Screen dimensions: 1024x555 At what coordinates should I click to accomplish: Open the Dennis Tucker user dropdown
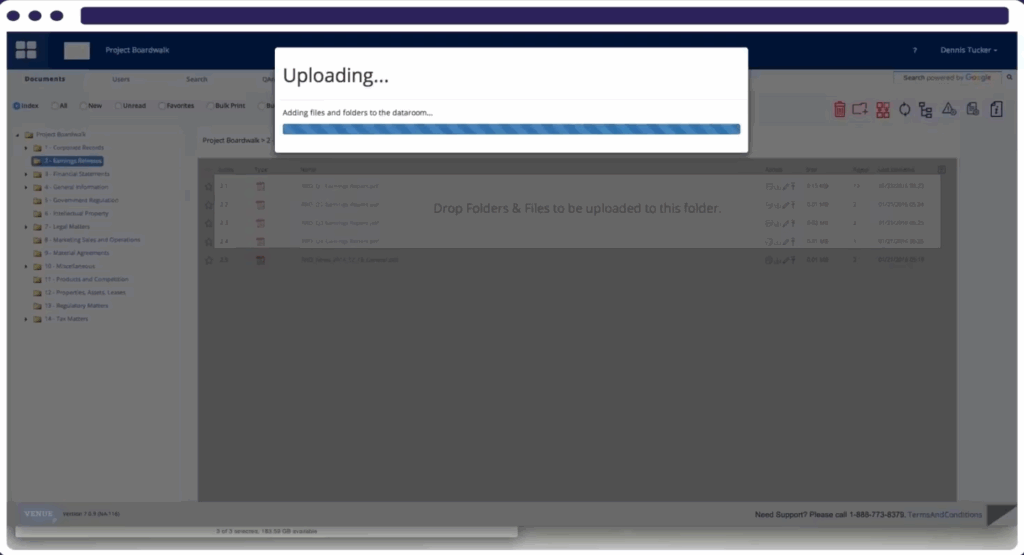pyautogui.click(x=968, y=50)
